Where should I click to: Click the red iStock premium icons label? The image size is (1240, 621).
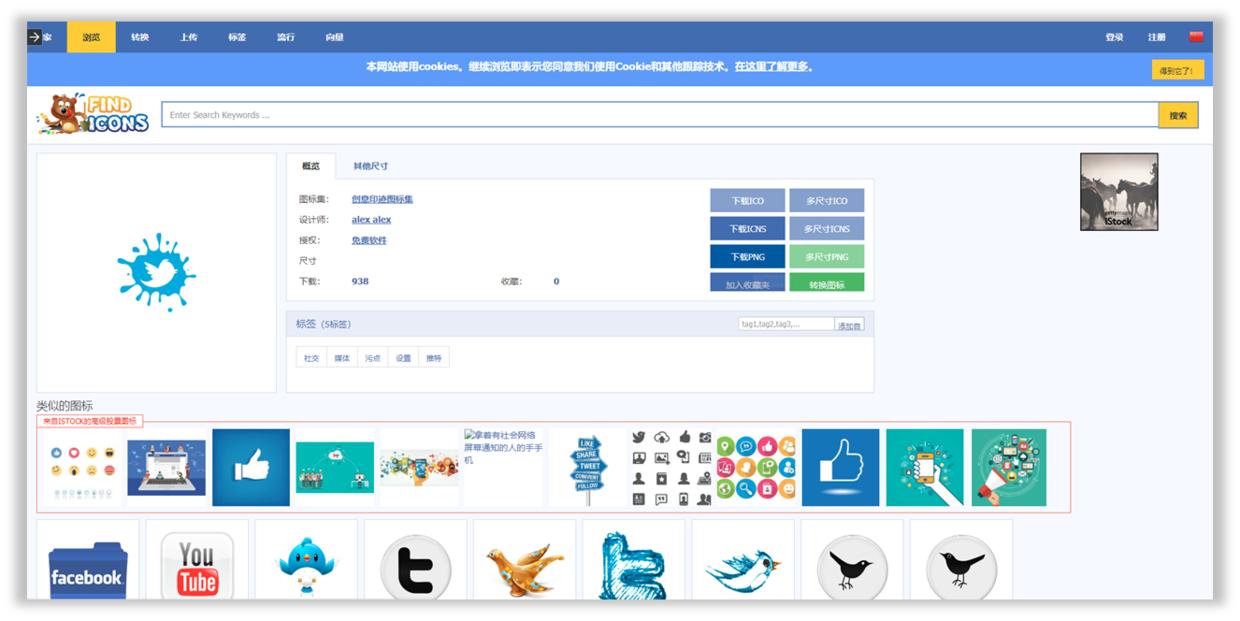point(90,421)
